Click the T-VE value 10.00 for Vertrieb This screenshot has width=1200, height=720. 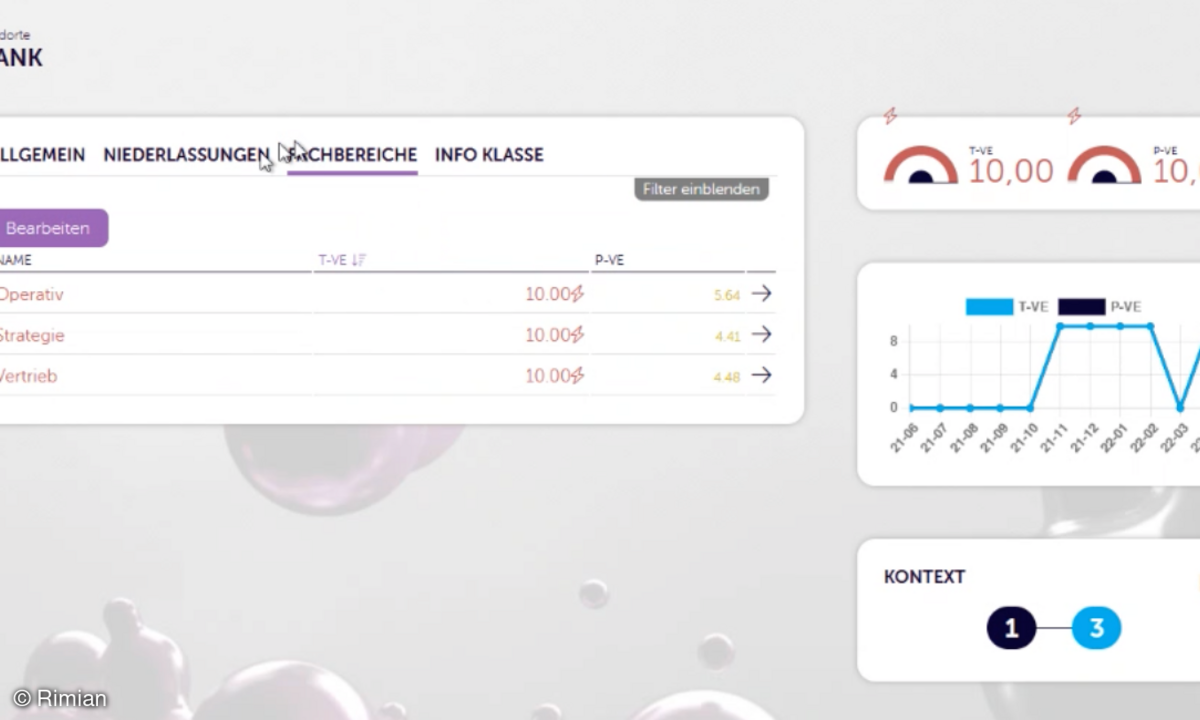548,376
